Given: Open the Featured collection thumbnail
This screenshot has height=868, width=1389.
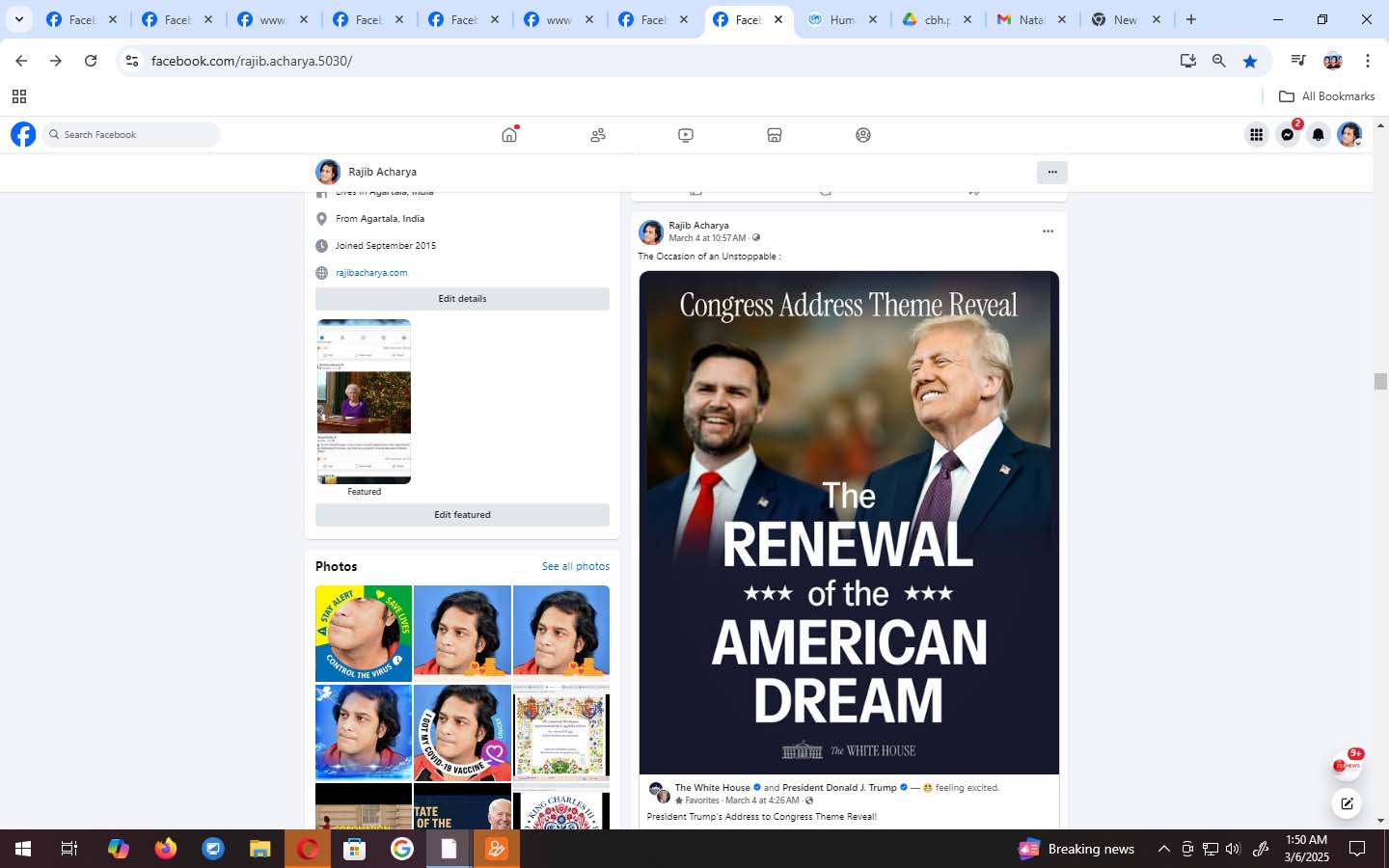Looking at the screenshot, I should tap(364, 401).
